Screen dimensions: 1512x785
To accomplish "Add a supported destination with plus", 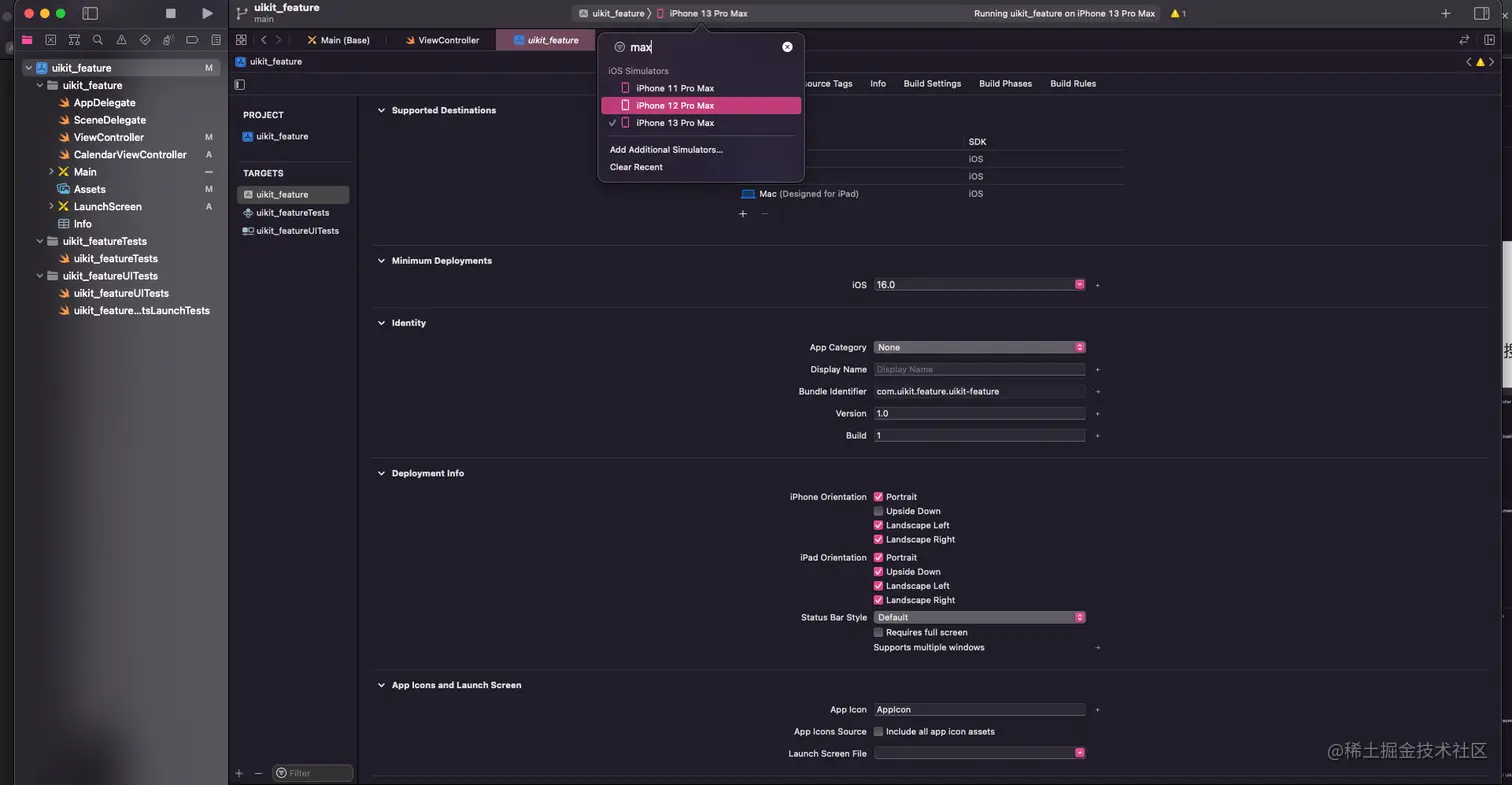I will [x=742, y=214].
